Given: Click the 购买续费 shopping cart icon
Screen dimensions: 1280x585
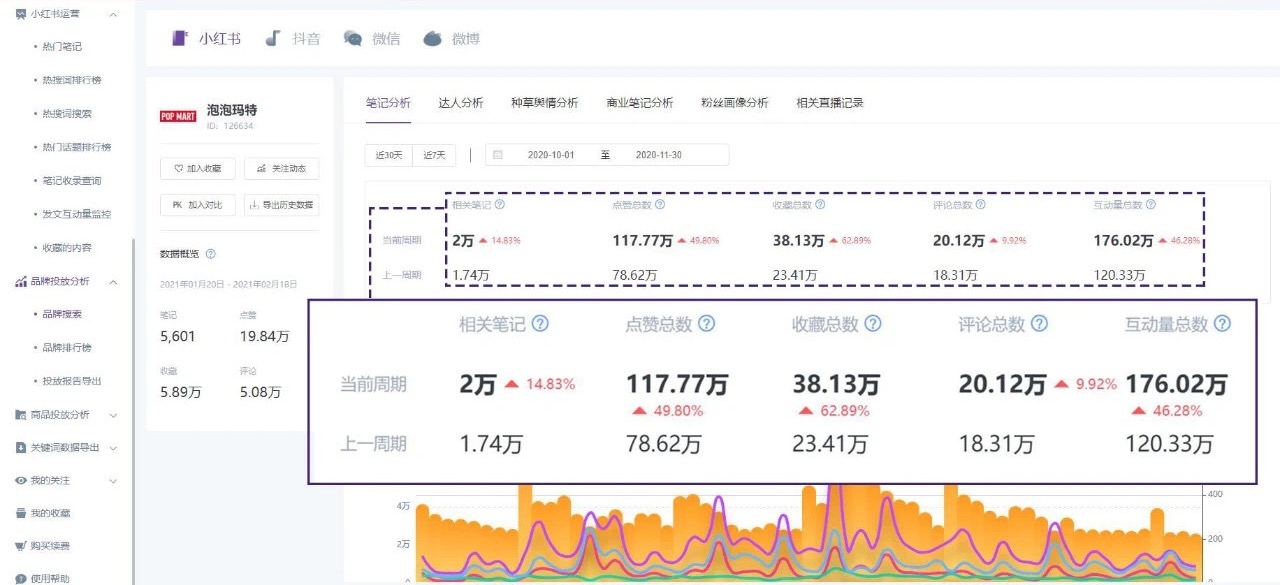Looking at the screenshot, I should point(21,546).
